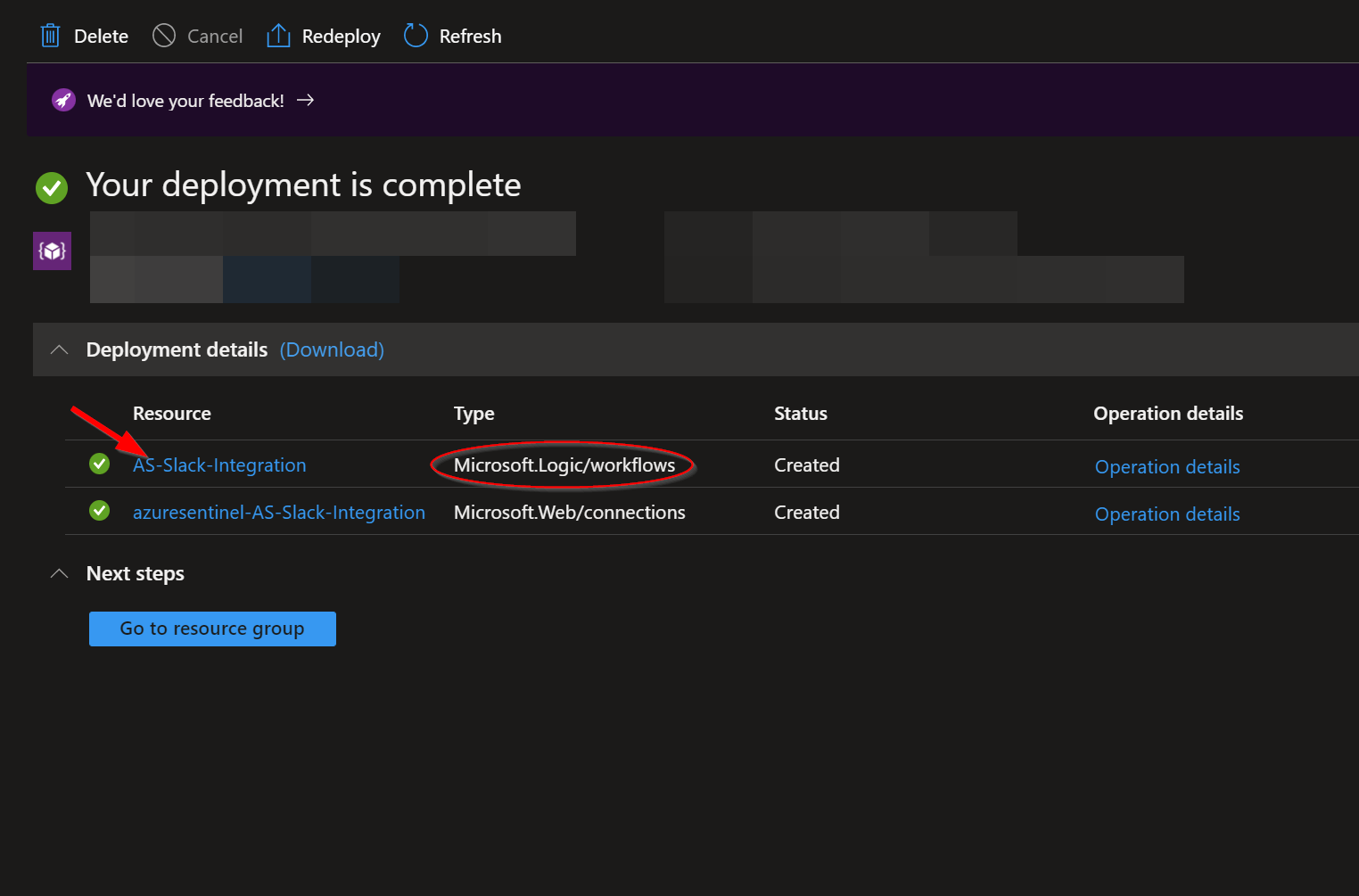Click the Cancel toolbar label
The image size is (1359, 896).
(215, 37)
